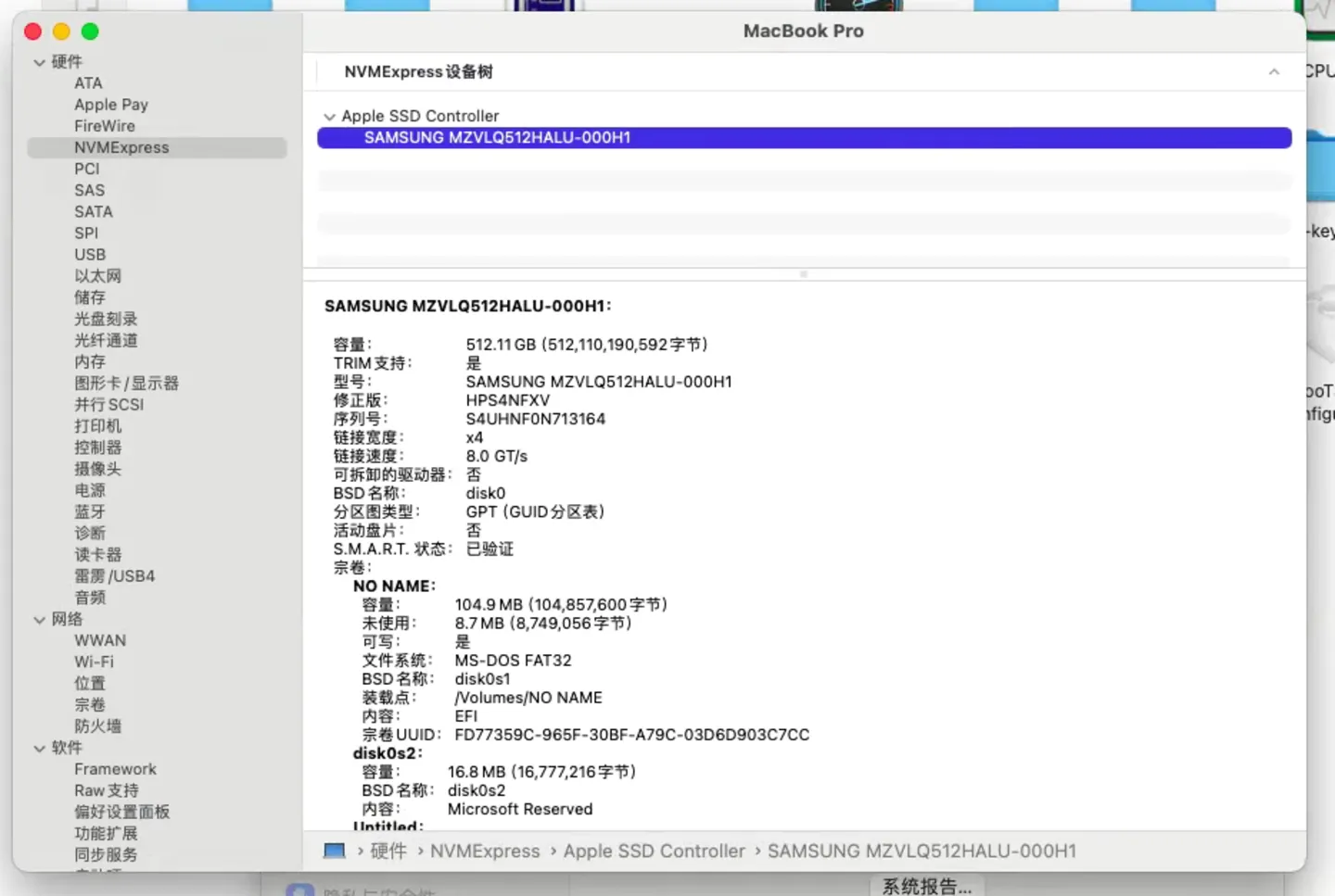
Task: Click the Mac icon in the breadcrumb bar
Action: 333,851
